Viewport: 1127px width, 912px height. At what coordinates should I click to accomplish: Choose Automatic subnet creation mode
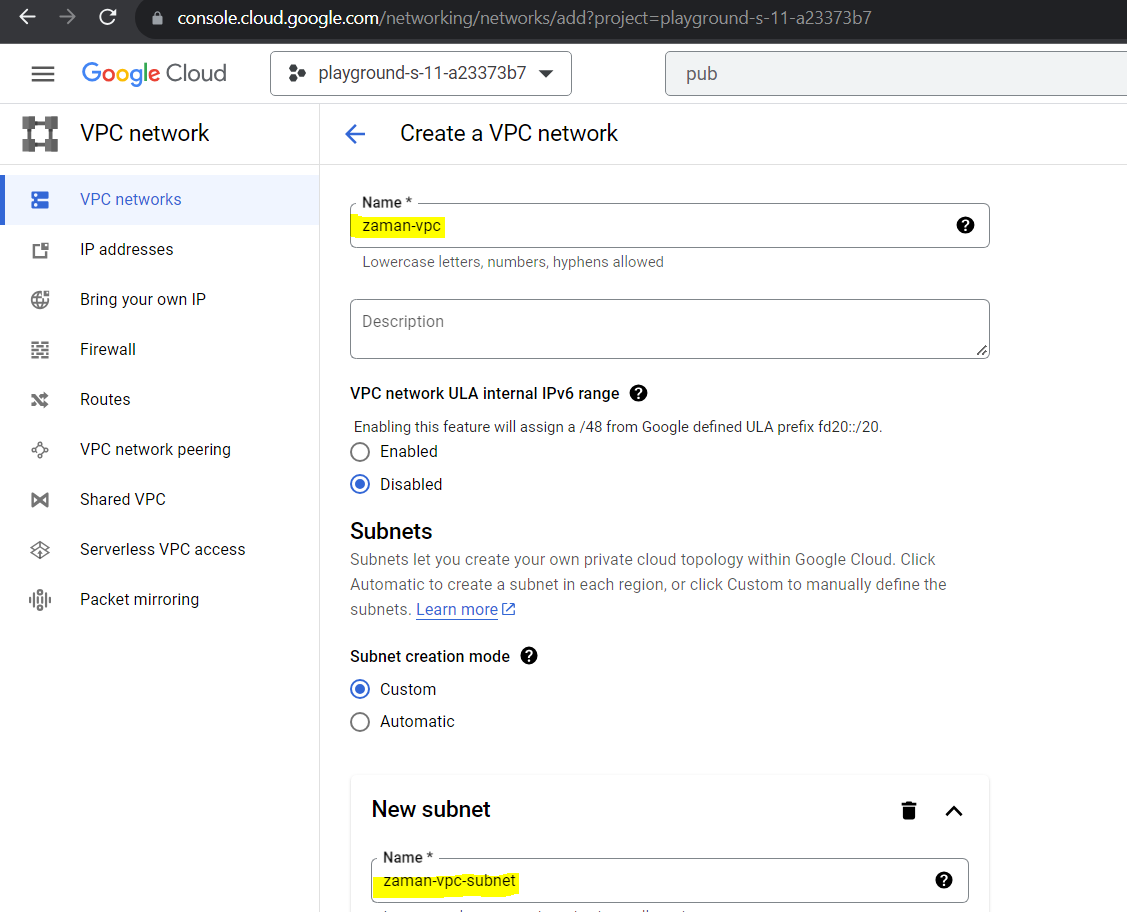pyautogui.click(x=360, y=722)
